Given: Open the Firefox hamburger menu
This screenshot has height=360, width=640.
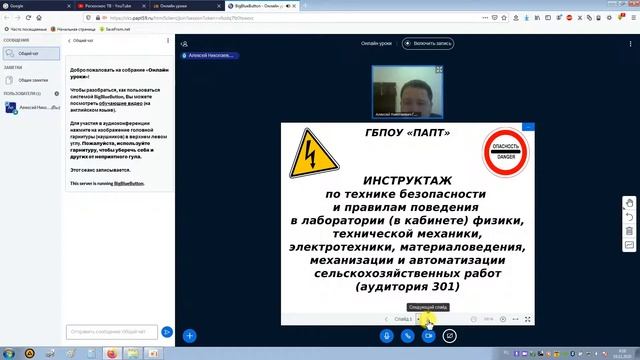Looking at the screenshot, I should 634,18.
